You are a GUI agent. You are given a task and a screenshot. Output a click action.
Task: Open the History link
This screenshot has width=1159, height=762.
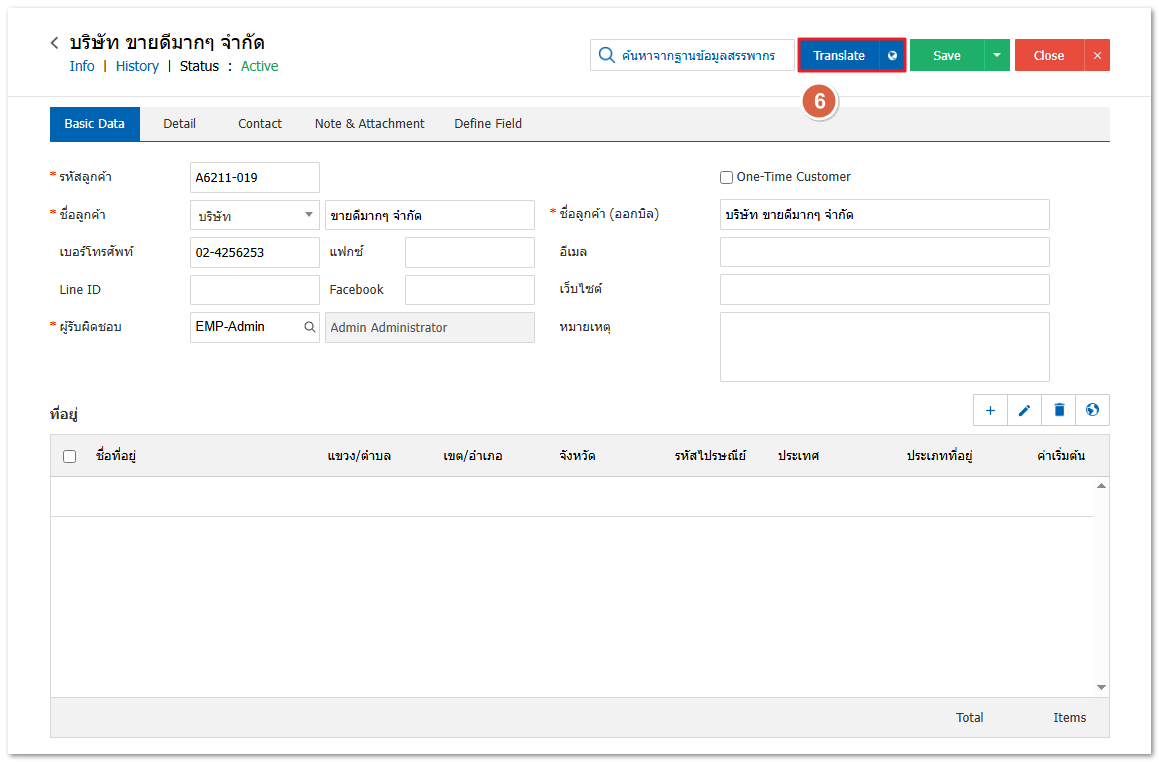tap(137, 66)
